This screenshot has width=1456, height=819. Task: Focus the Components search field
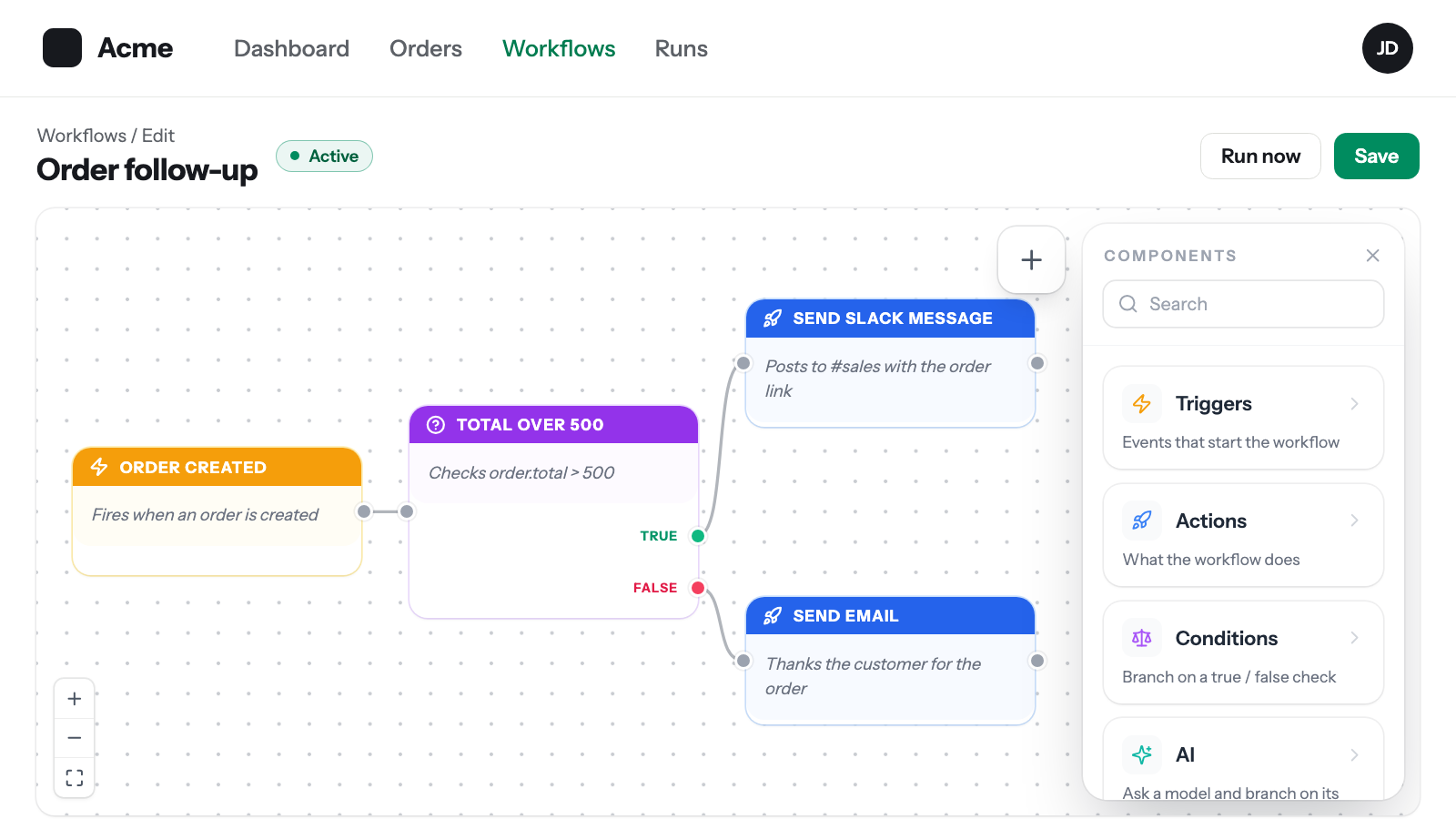coord(1243,304)
